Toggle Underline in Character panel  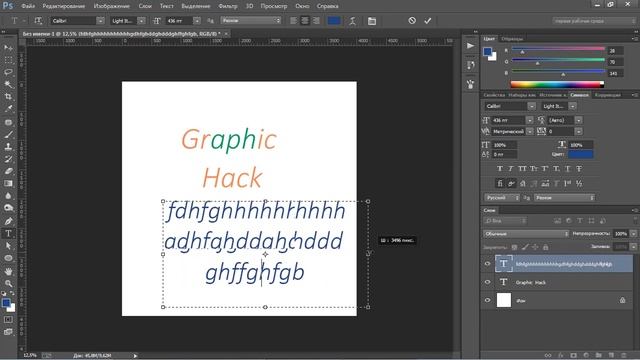pos(568,169)
